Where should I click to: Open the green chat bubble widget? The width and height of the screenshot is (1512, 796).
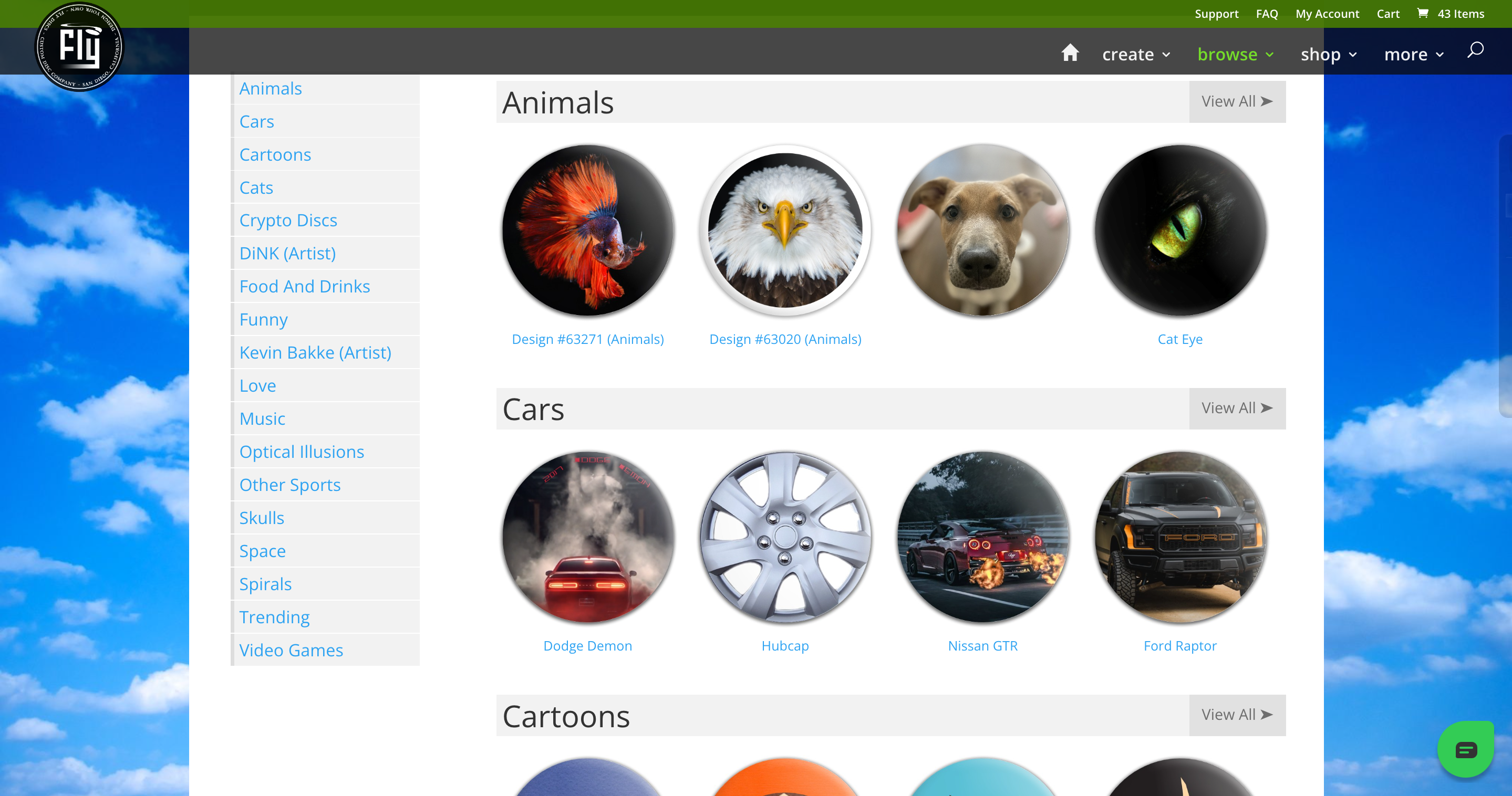[1465, 749]
